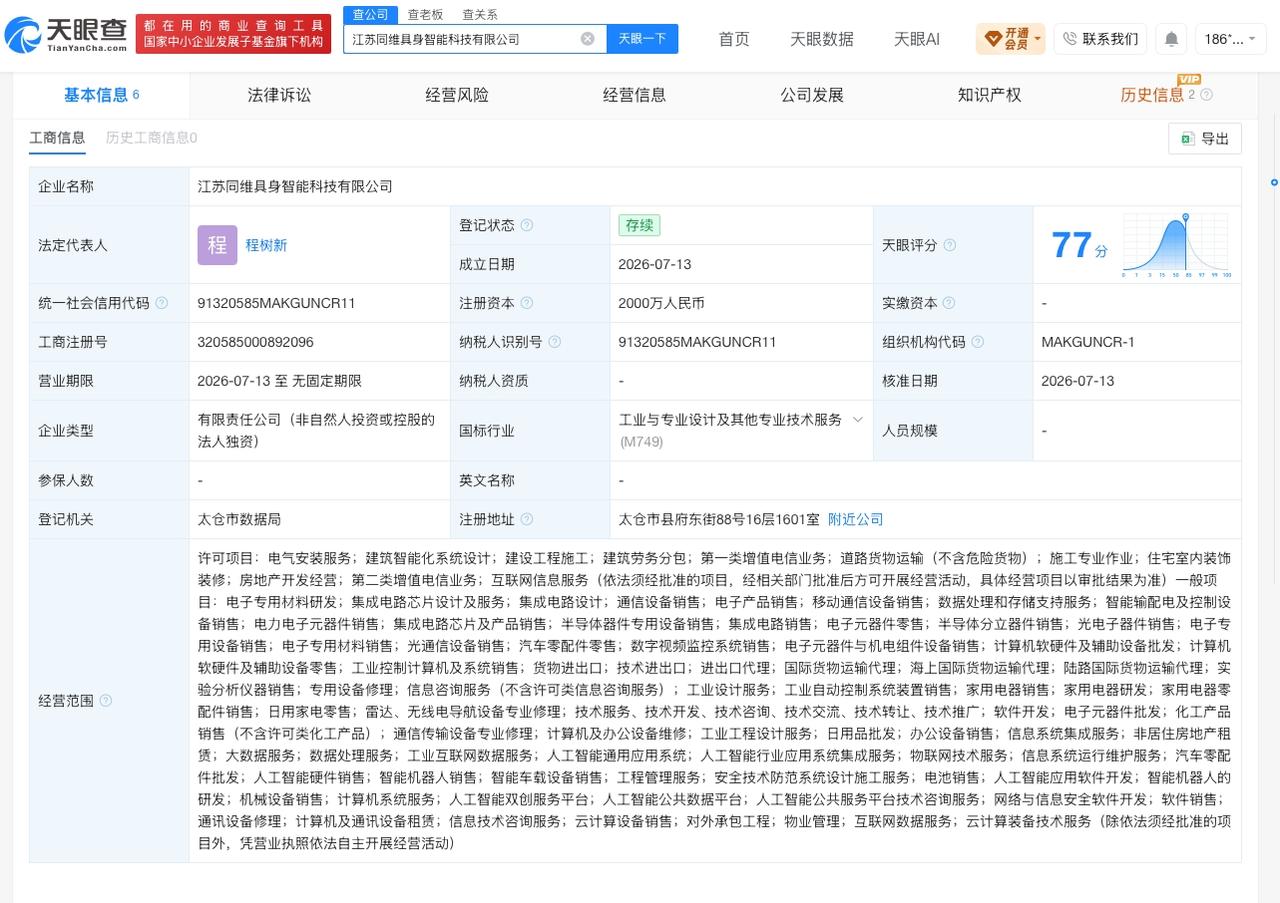This screenshot has width=1280, height=903.
Task: Switch to the 查老板 search tab
Action: tap(425, 14)
